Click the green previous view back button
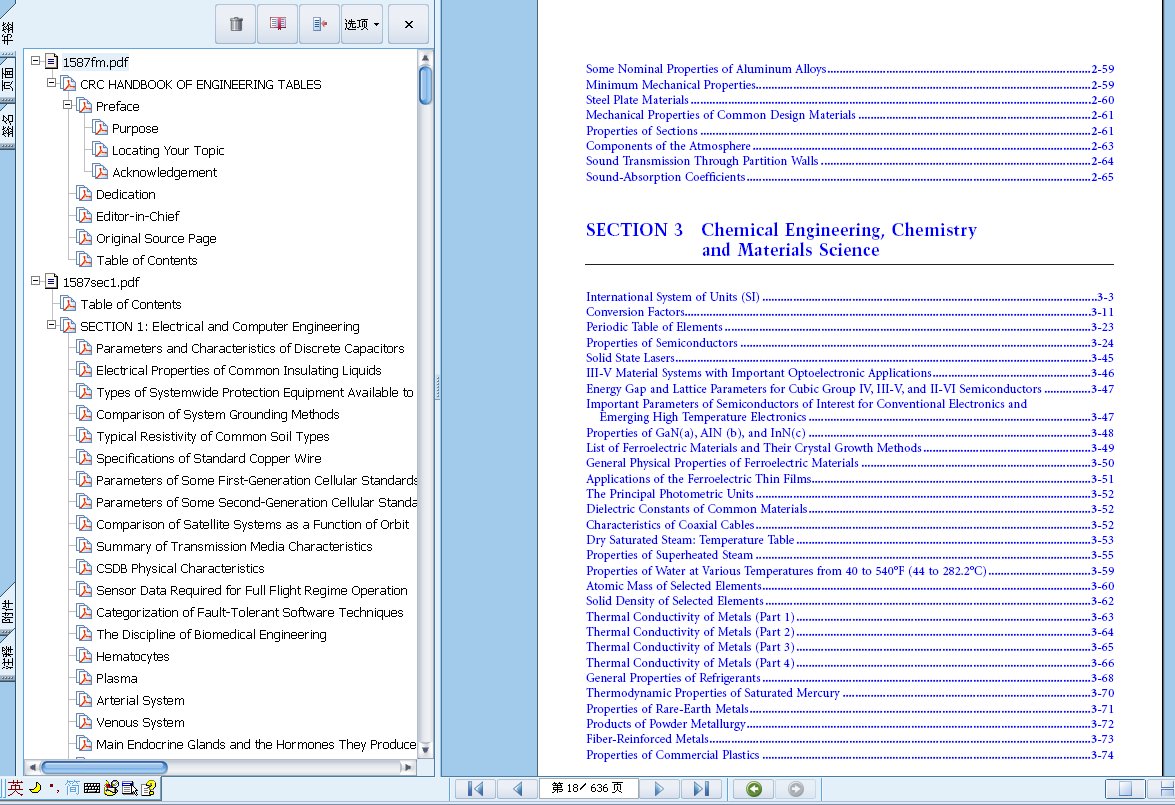 click(x=754, y=789)
